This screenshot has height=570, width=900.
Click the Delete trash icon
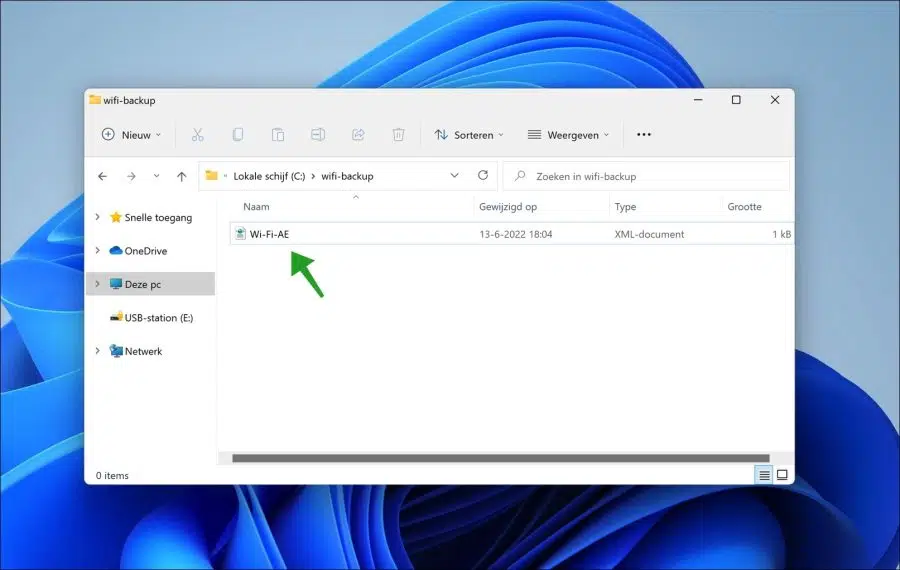pyautogui.click(x=398, y=135)
